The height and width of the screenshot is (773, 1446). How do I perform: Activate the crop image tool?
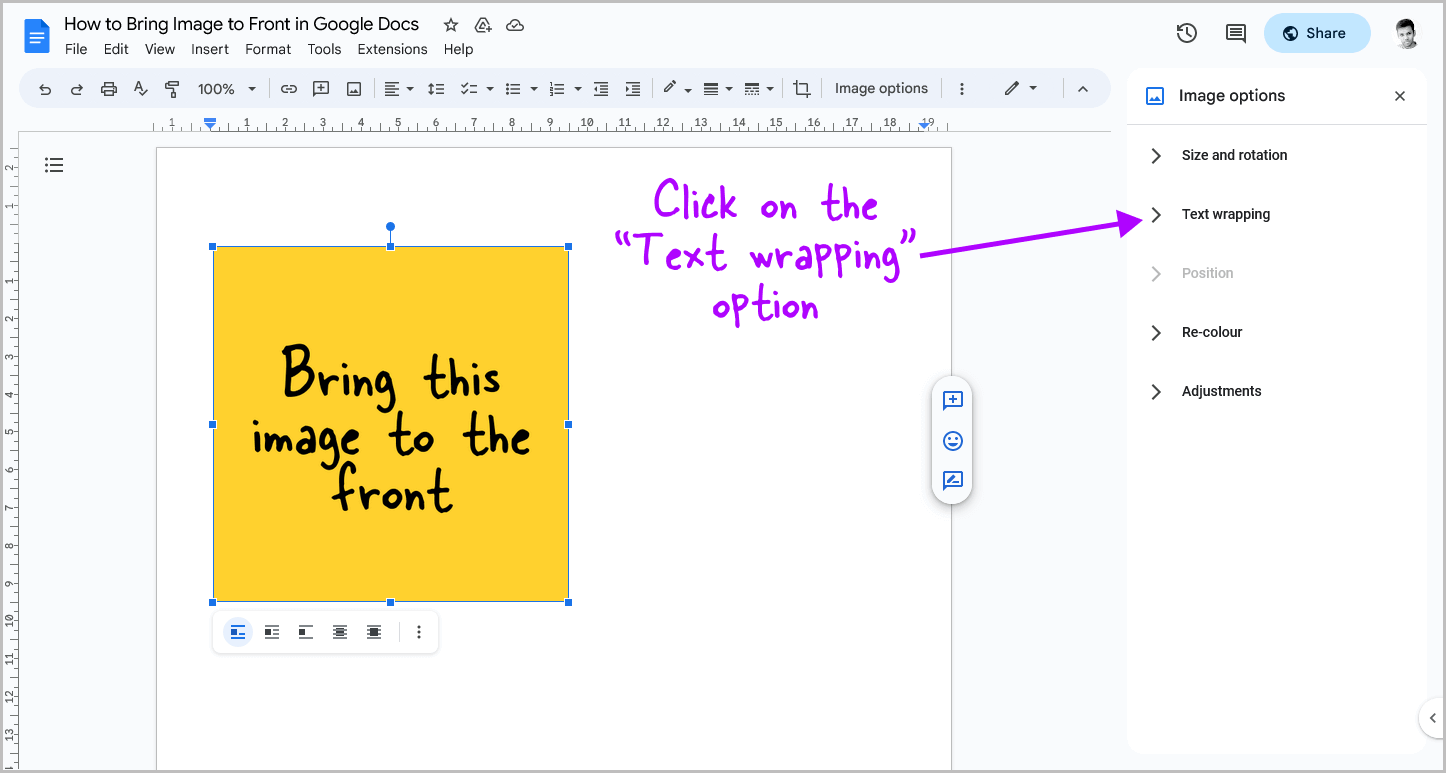tap(801, 89)
